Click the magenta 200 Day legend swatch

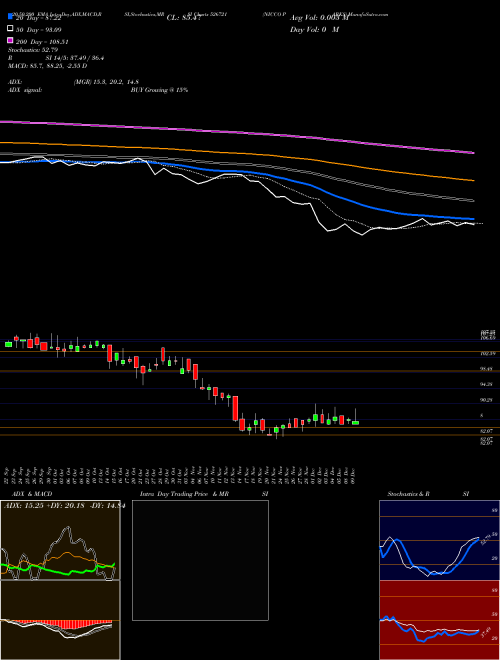pyautogui.click(x=11, y=40)
